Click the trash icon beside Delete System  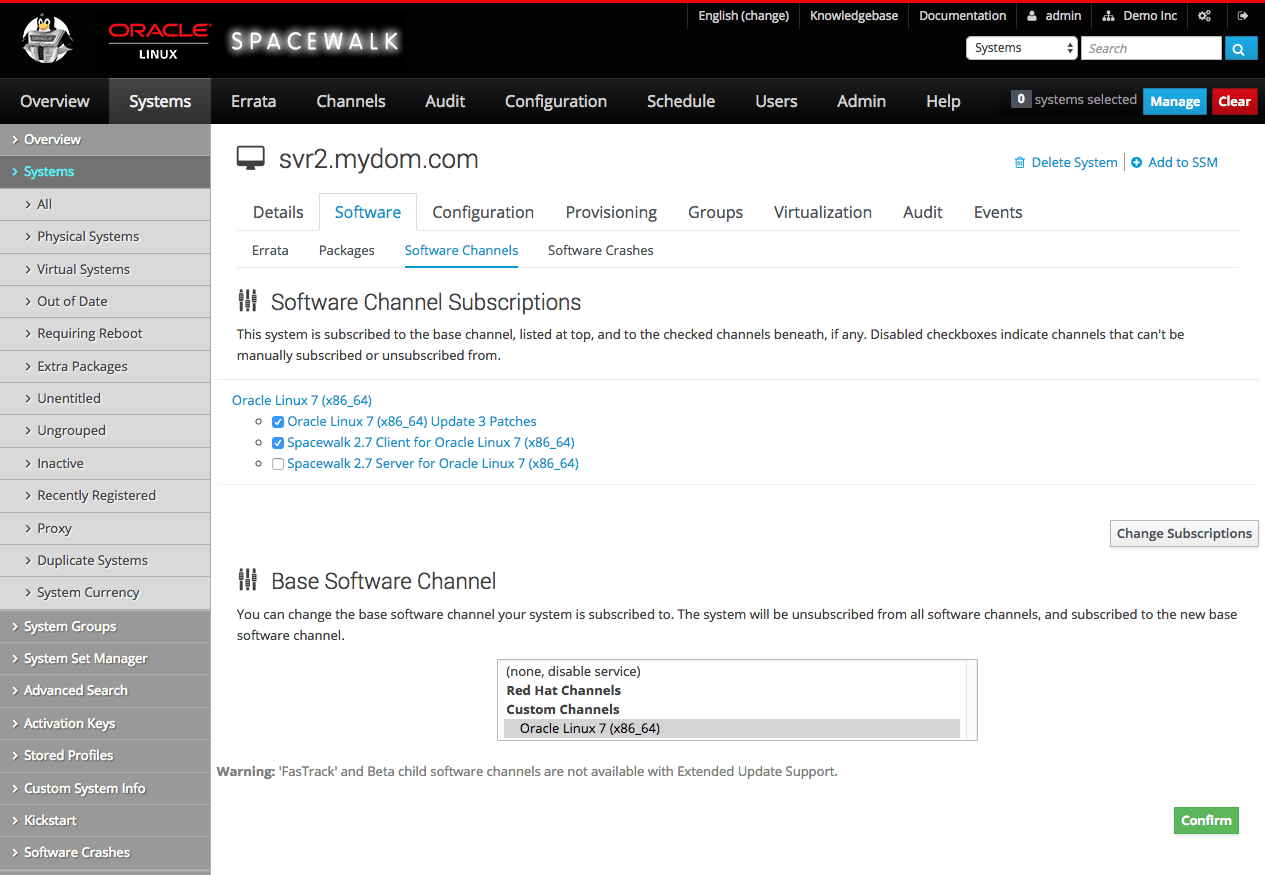pos(1020,162)
